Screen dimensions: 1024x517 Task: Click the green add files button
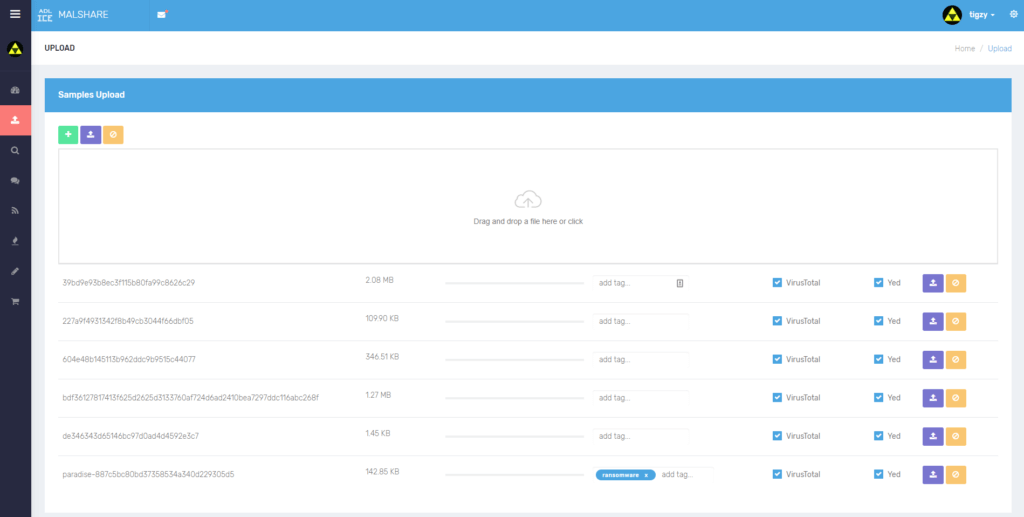[x=68, y=134]
